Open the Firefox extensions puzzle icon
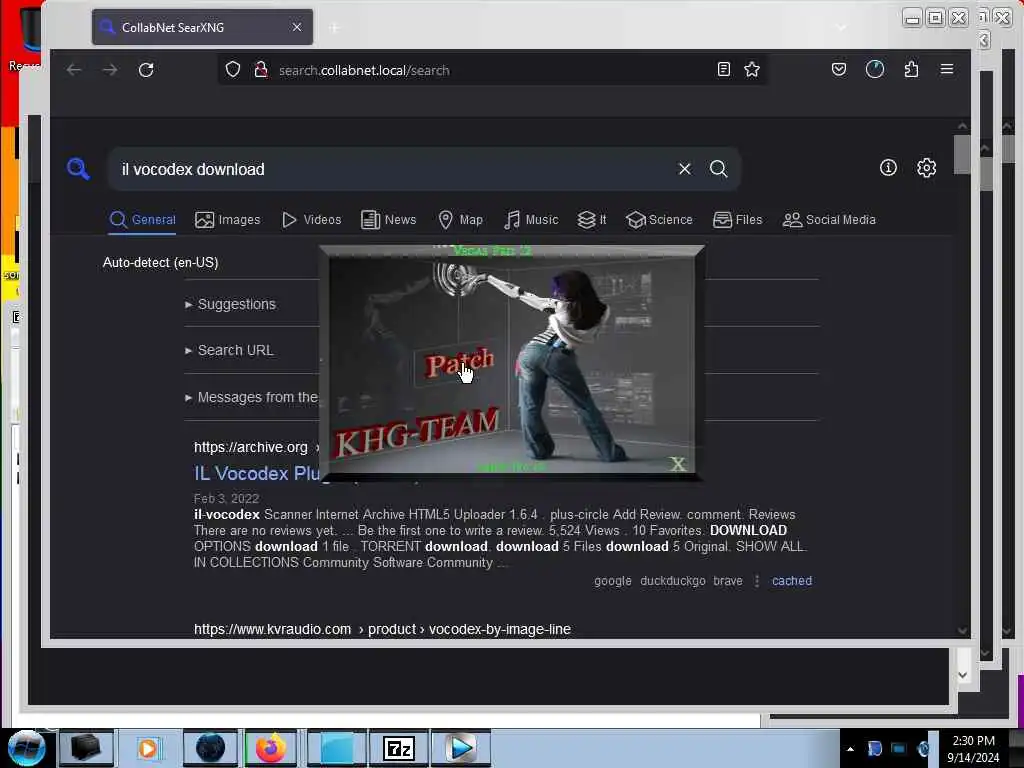 (x=911, y=69)
